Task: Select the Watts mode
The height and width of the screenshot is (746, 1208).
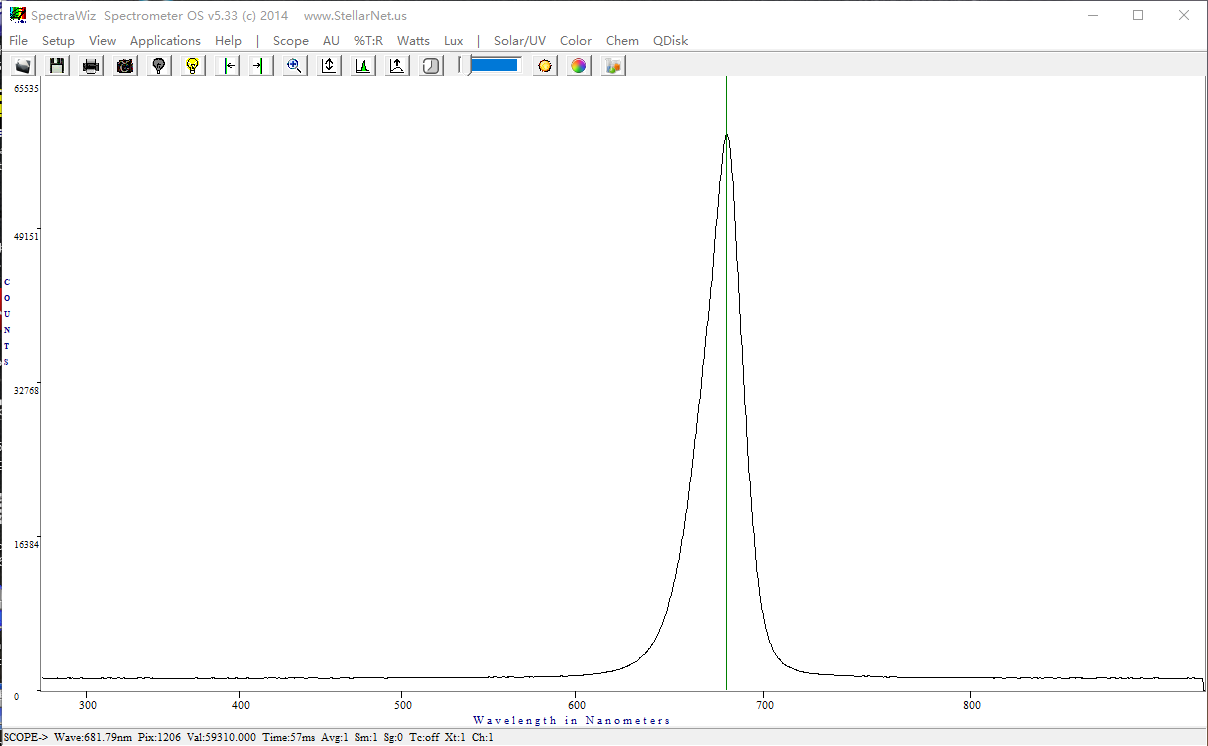Action: [413, 41]
